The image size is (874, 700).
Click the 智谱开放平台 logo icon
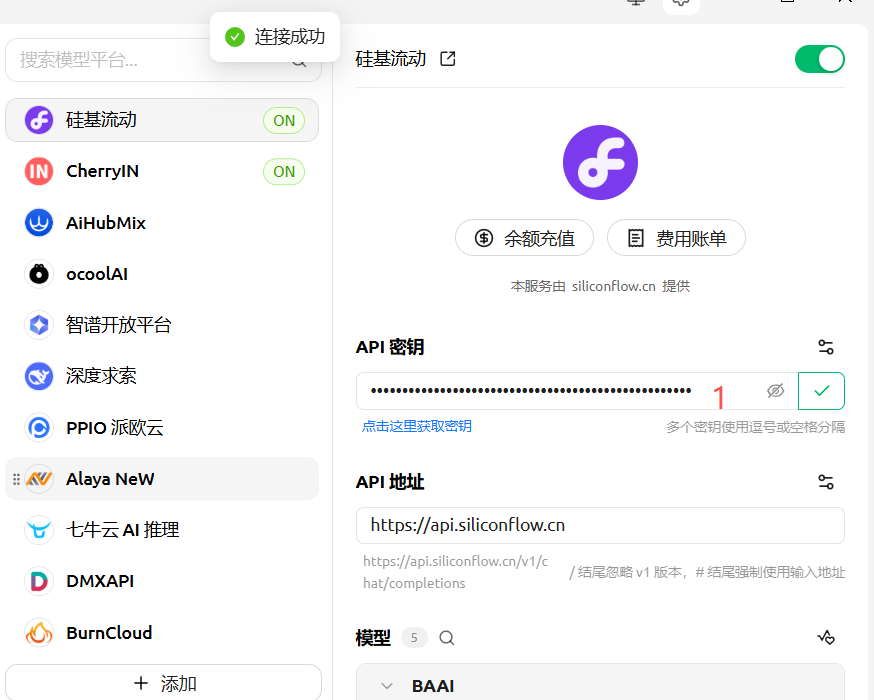click(39, 325)
